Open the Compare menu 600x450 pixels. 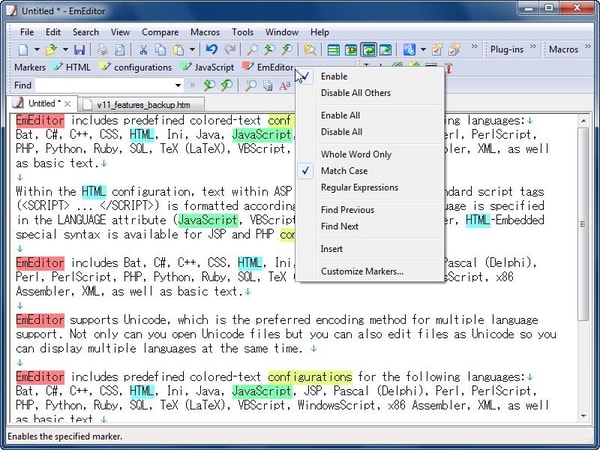[x=160, y=32]
